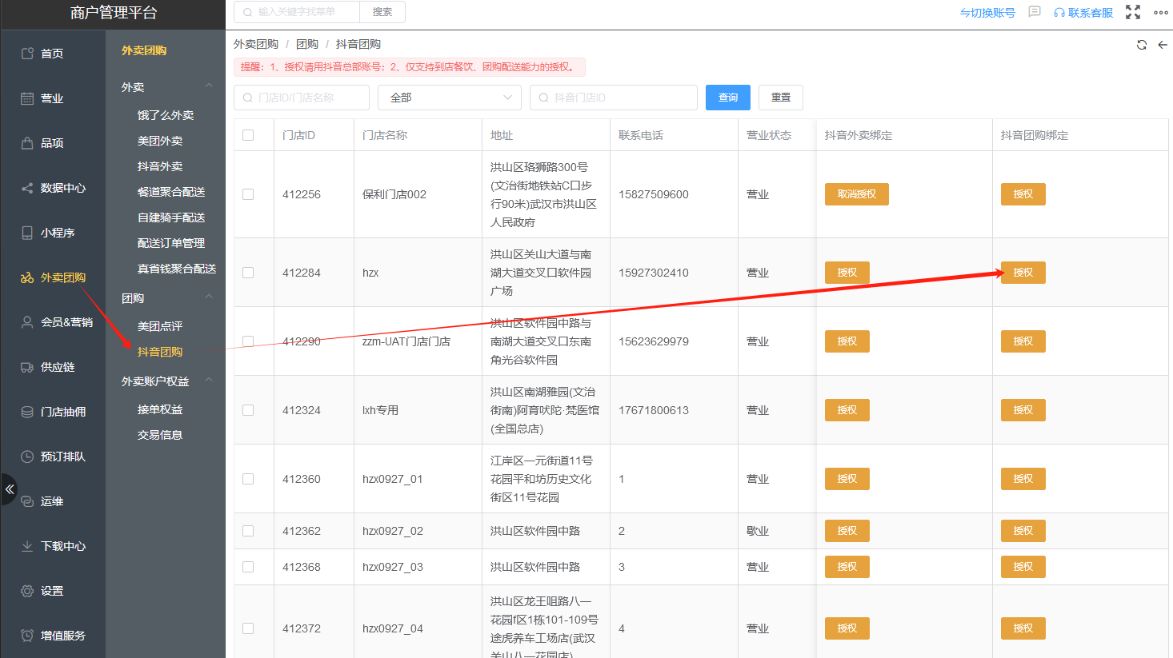Collapse sidebar with double-chevron handle
The width and height of the screenshot is (1173, 658).
[x=9, y=490]
